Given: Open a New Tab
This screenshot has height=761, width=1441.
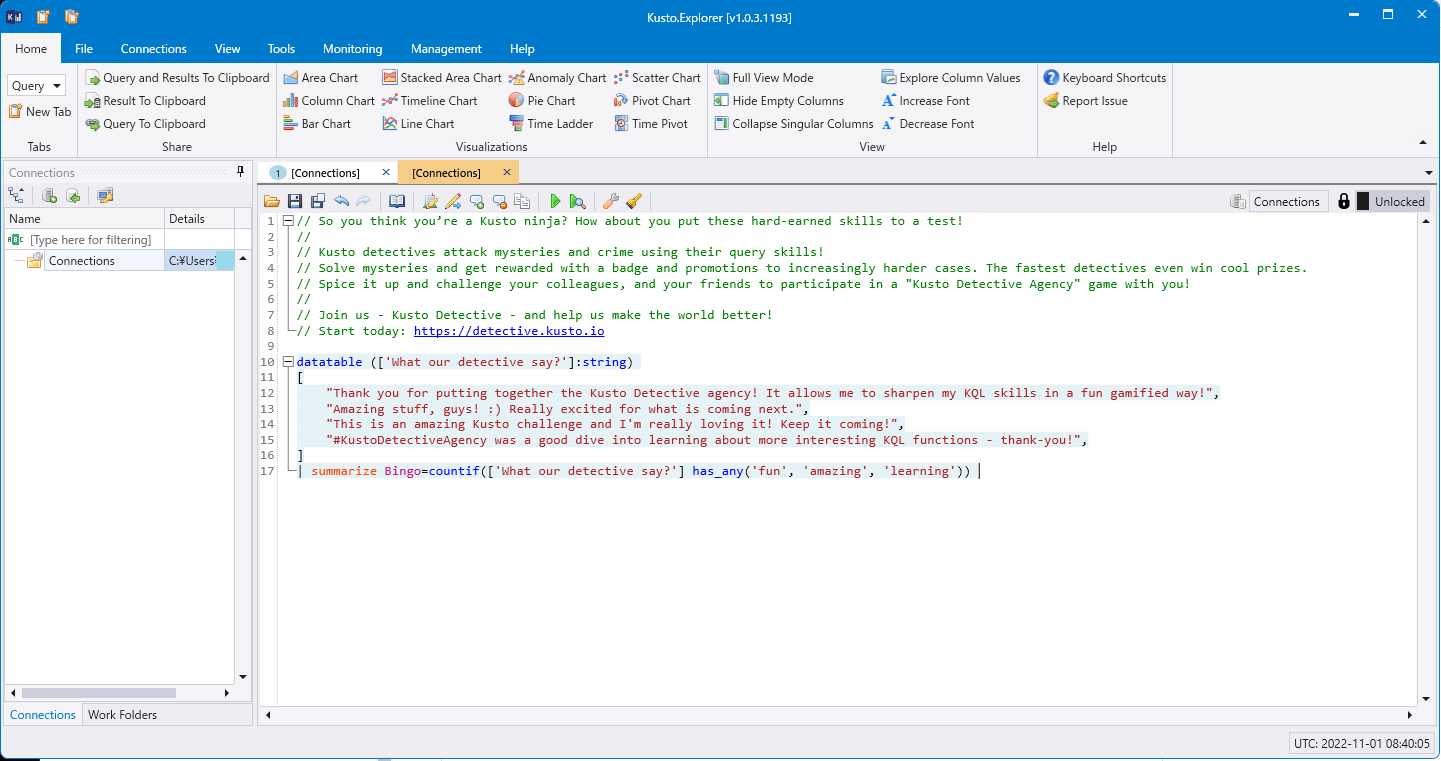Looking at the screenshot, I should coord(40,111).
